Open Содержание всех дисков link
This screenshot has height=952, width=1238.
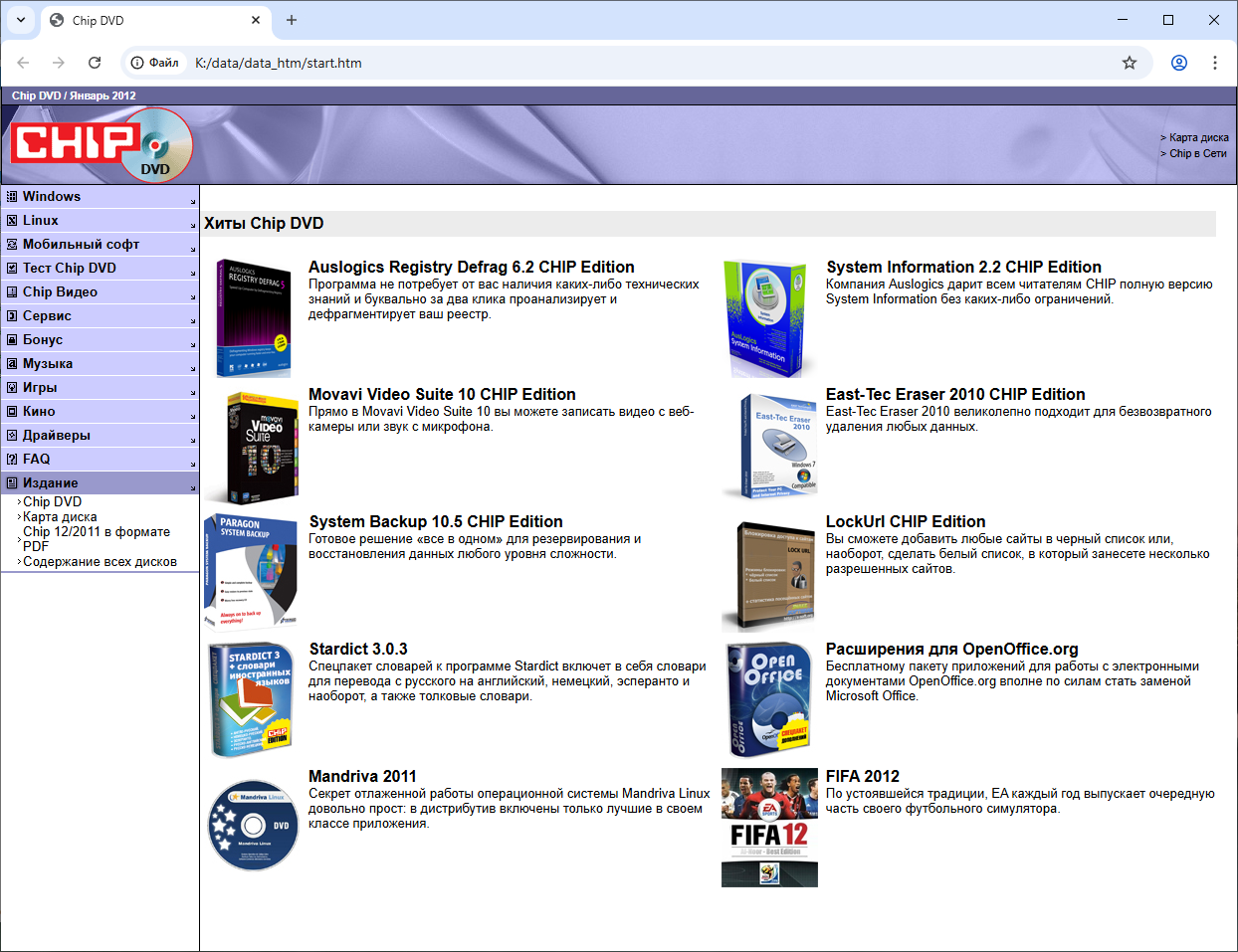click(x=100, y=562)
